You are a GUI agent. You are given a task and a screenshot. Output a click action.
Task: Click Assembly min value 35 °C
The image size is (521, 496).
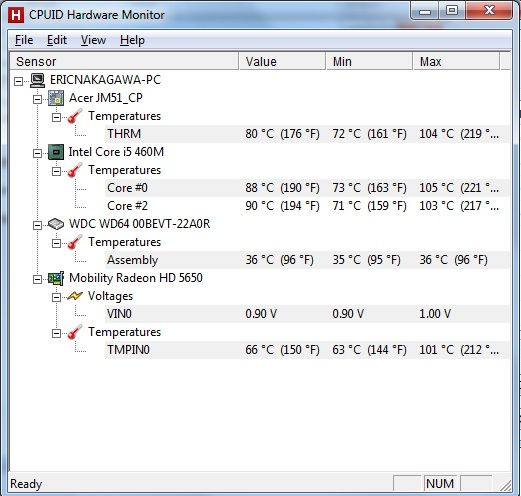pos(366,260)
